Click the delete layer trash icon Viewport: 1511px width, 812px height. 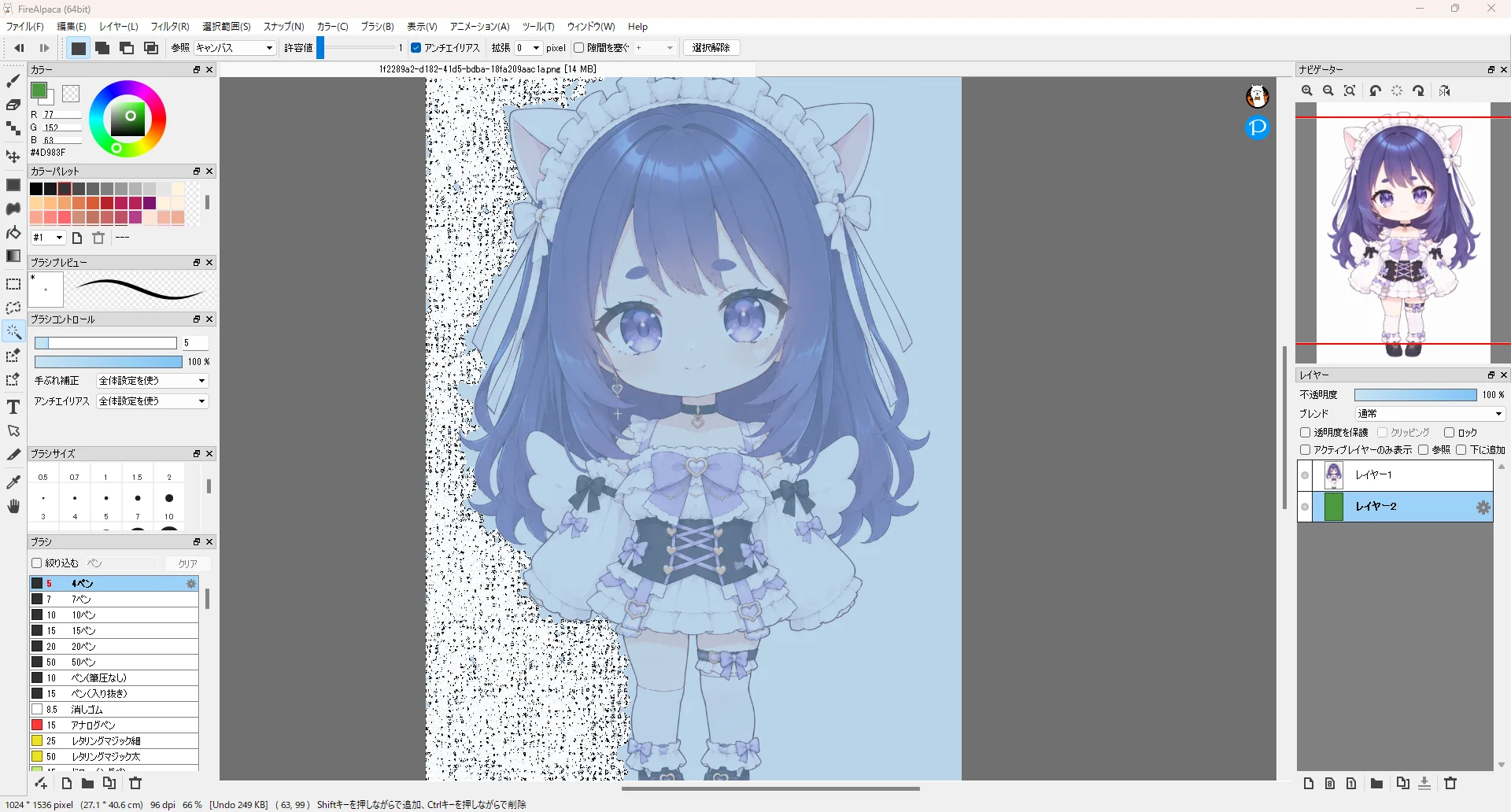point(1450,783)
